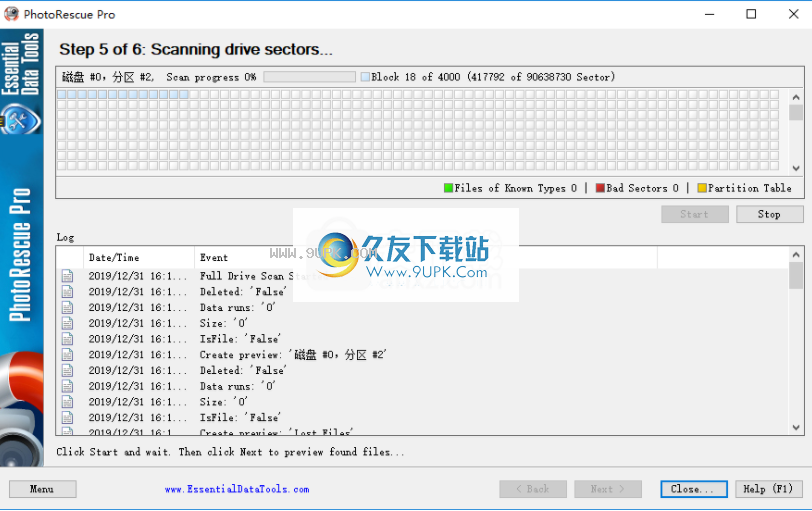This screenshot has width=812, height=511.
Task: Click the green Files of Known Types swatch
Action: tap(448, 188)
